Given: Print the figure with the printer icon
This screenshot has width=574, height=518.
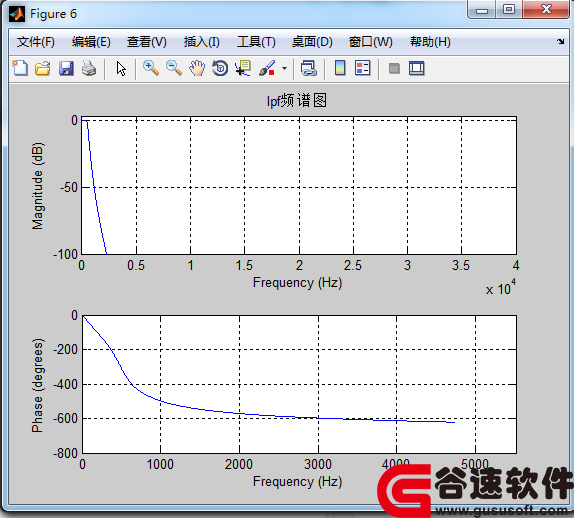Looking at the screenshot, I should point(89,68).
